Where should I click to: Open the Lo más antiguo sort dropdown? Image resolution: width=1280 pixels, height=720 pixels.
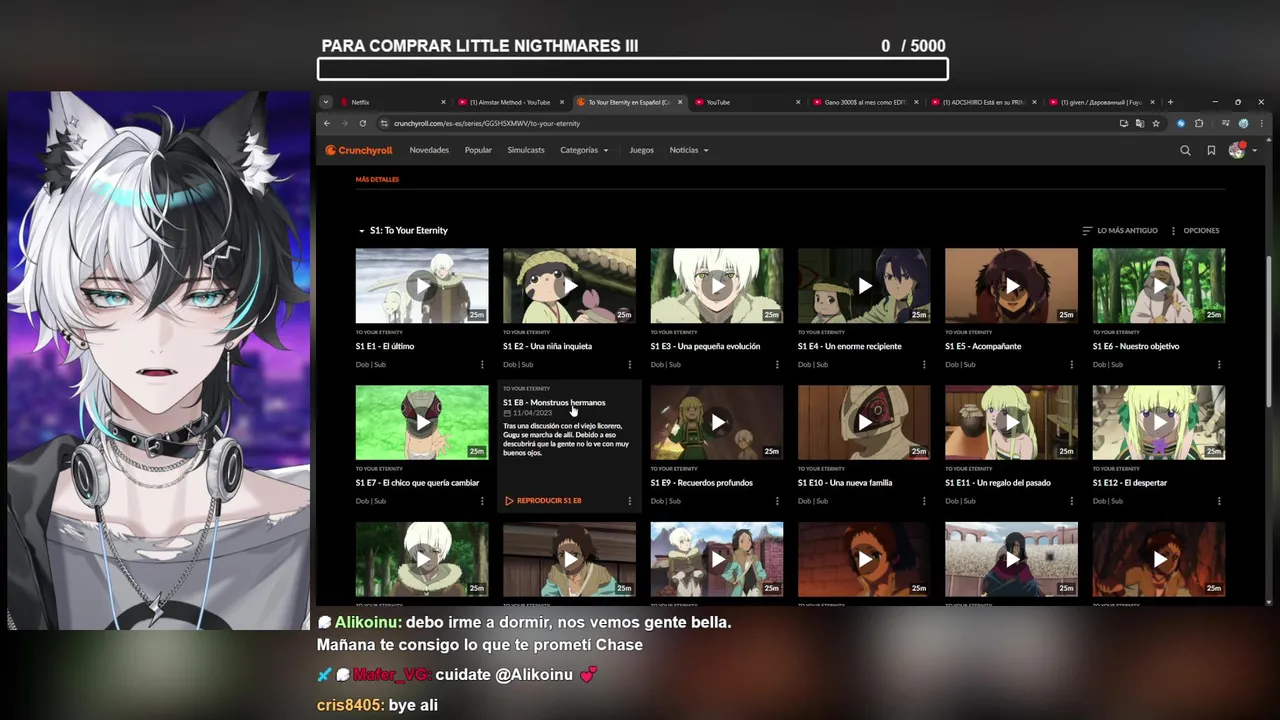point(1120,231)
